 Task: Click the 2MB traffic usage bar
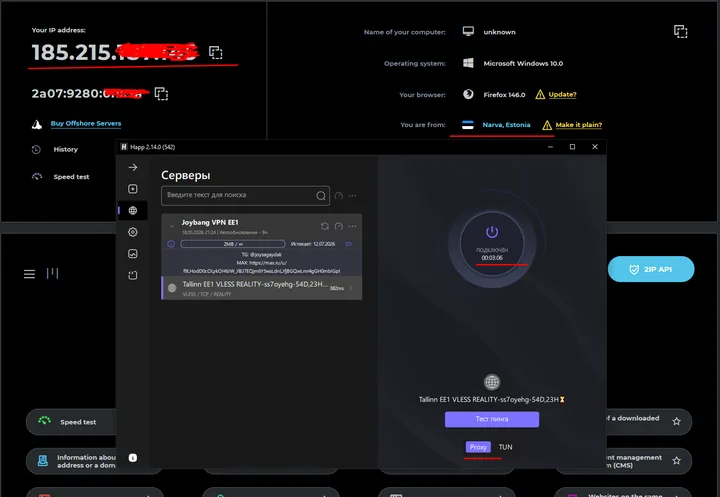click(x=233, y=244)
